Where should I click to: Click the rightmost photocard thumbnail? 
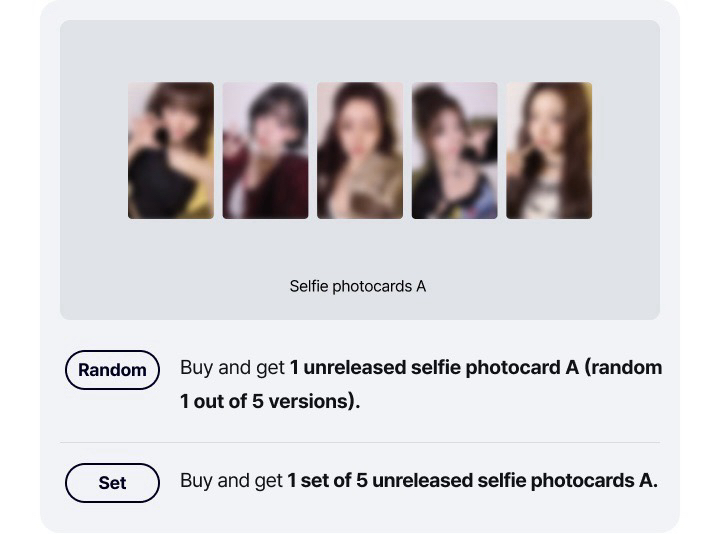(x=549, y=151)
